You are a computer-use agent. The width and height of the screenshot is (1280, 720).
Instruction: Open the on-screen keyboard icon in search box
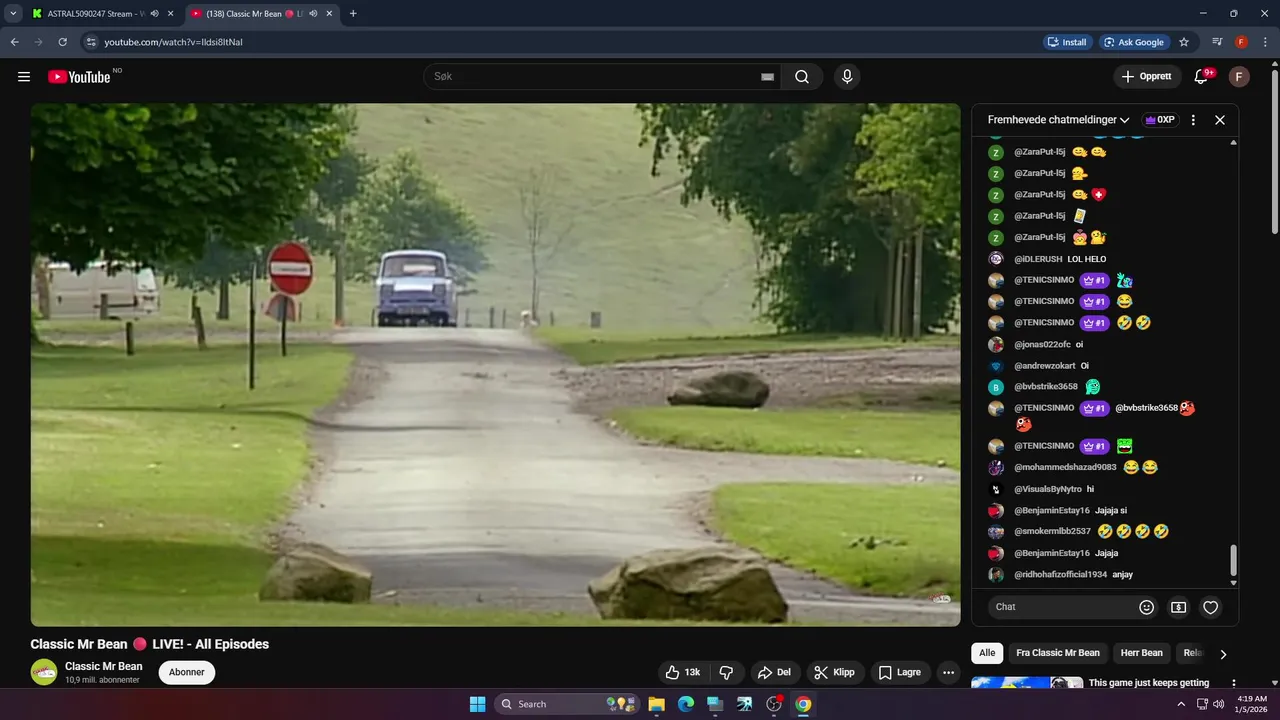[767, 77]
